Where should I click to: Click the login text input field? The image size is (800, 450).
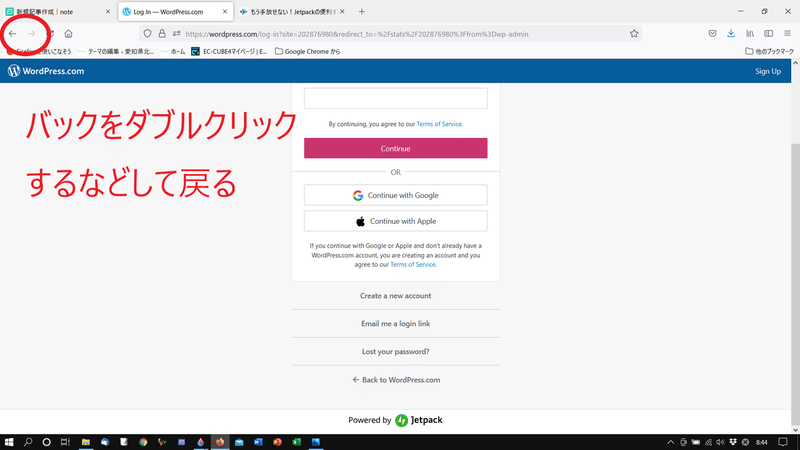coord(395,98)
